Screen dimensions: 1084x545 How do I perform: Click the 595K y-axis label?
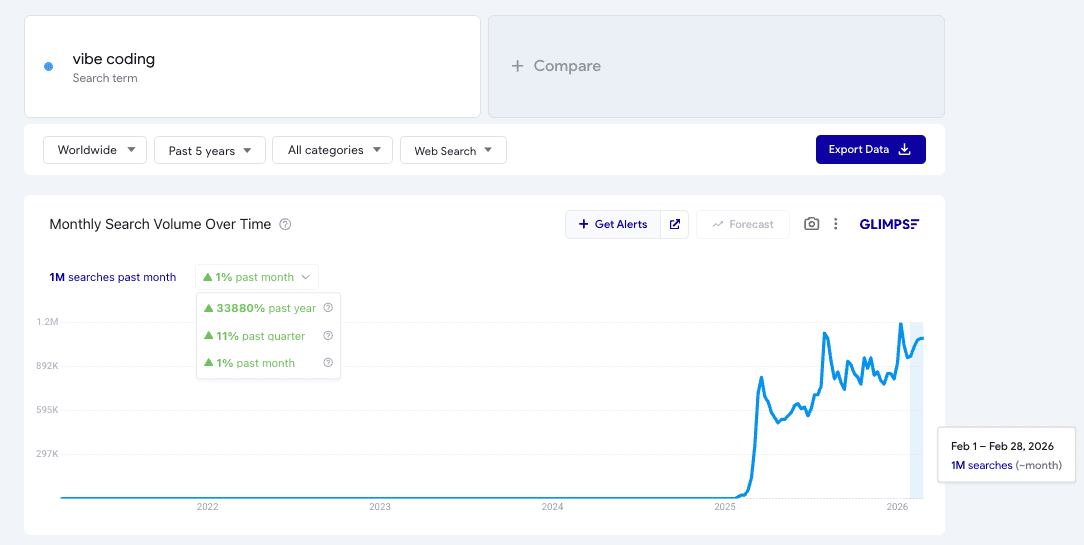pyautogui.click(x=47, y=410)
